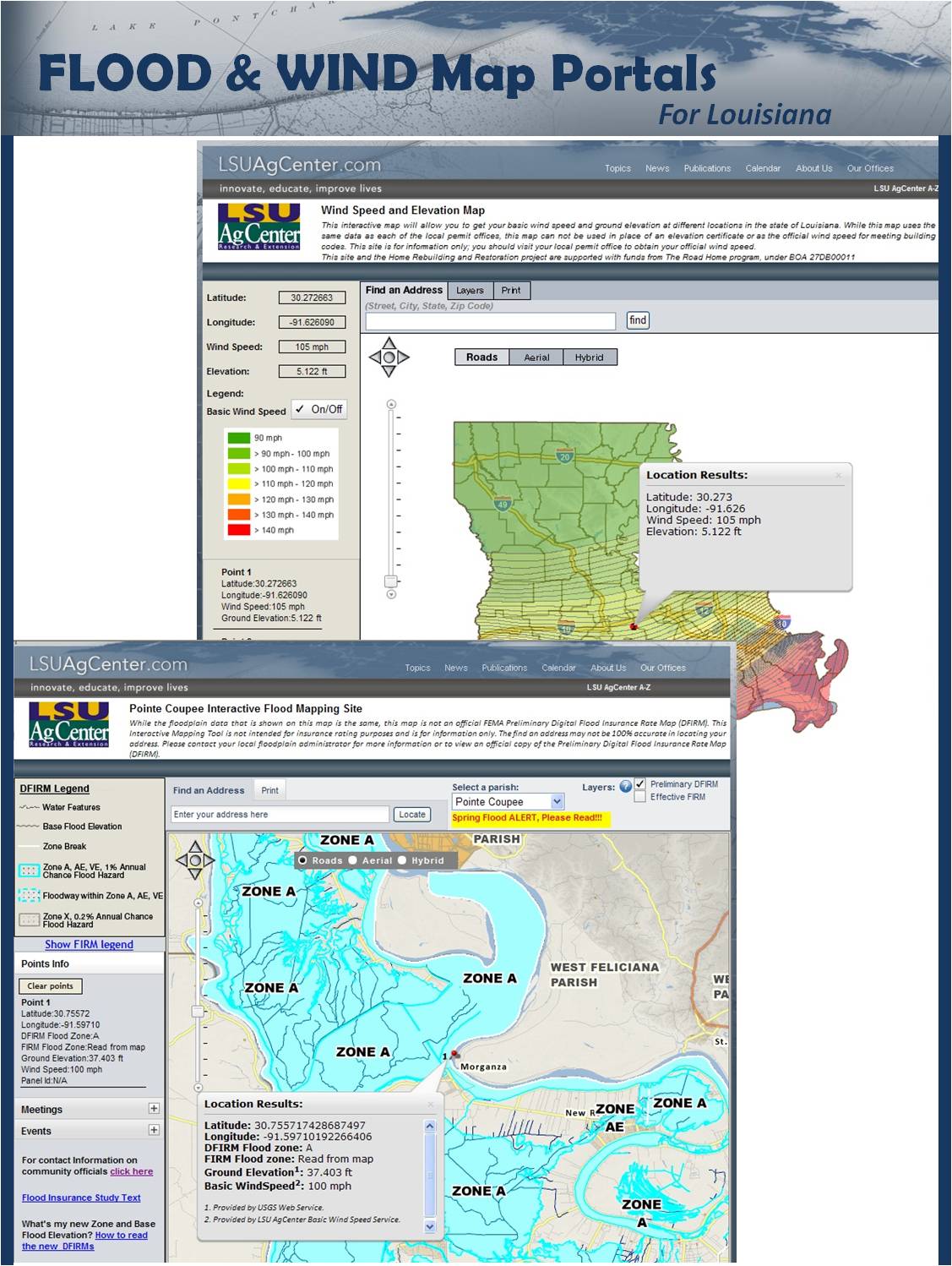Click the LSU AgCenter logo in flood portal
Screen dimensions: 952x1266
click(69, 724)
